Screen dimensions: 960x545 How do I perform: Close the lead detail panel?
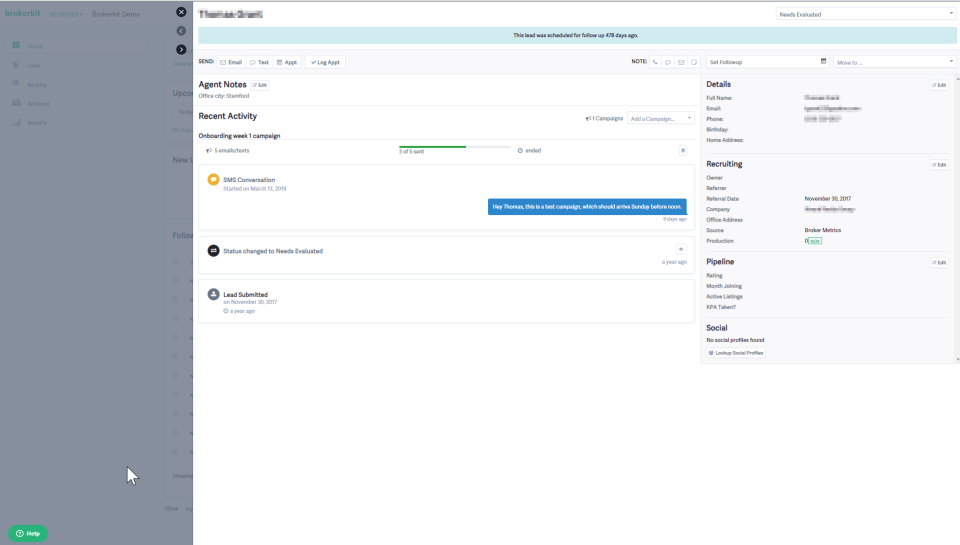click(181, 12)
